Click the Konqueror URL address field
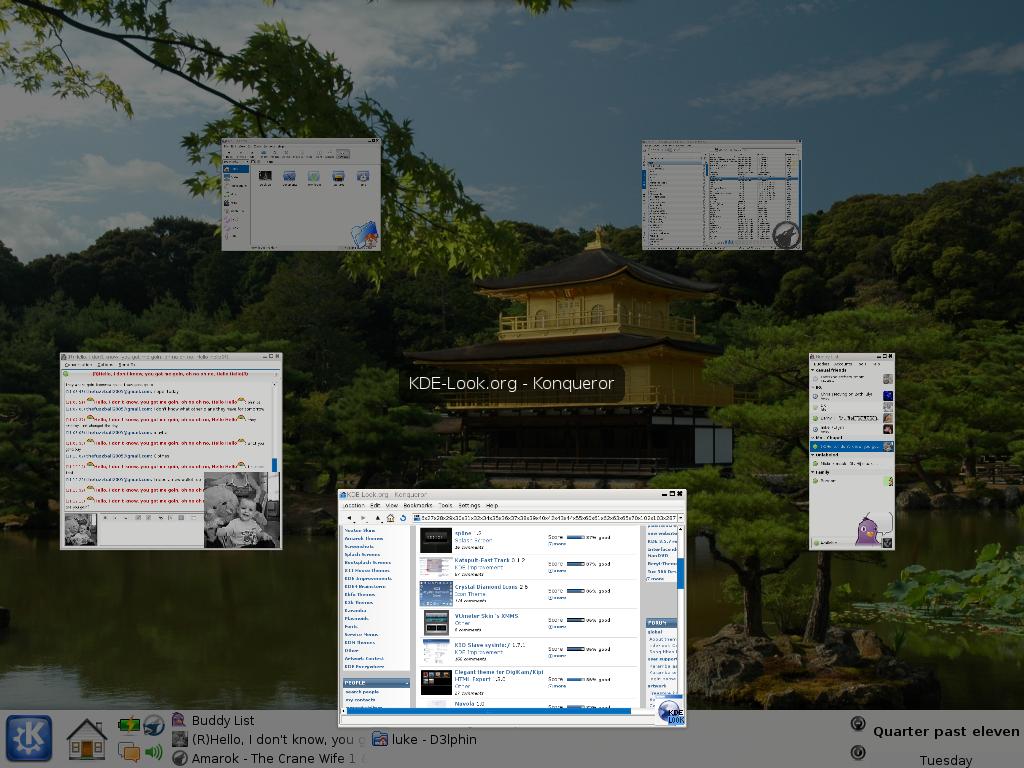This screenshot has height=768, width=1024. (545, 518)
